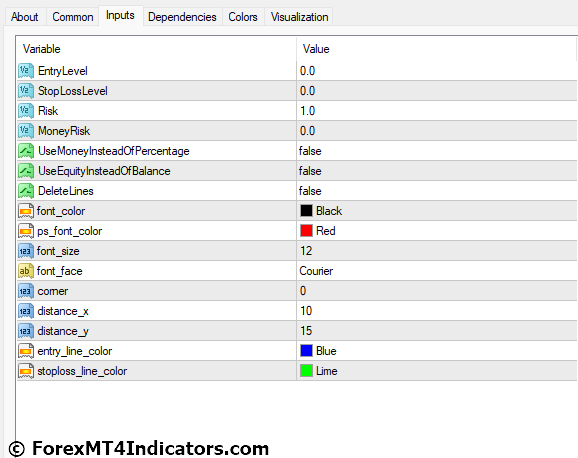Image resolution: width=578 pixels, height=458 pixels.
Task: Toggle the UseMoneyInsteadOfPercentage false value
Action: tap(437, 151)
